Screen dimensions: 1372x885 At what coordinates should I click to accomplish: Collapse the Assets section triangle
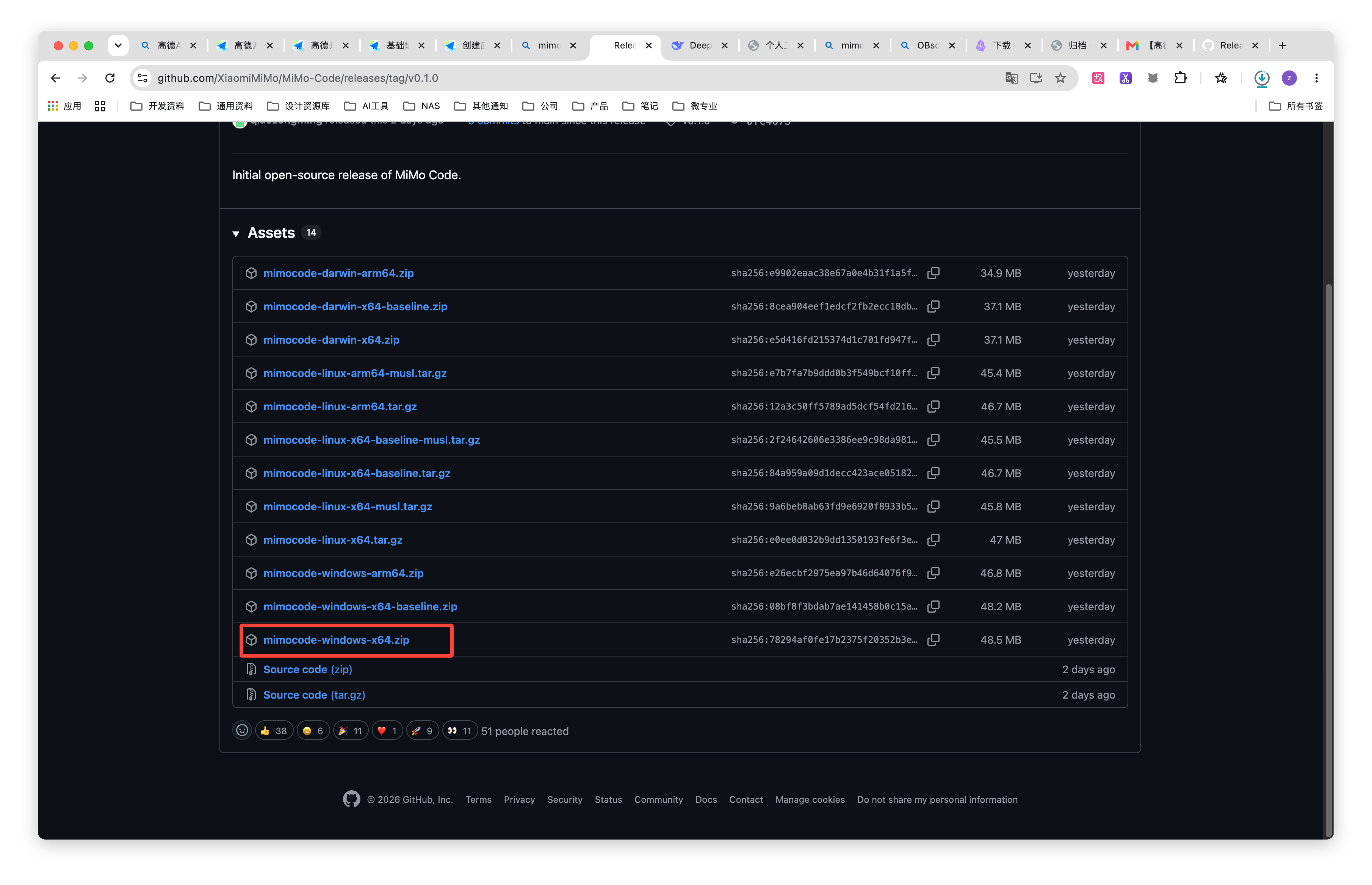pyautogui.click(x=236, y=234)
